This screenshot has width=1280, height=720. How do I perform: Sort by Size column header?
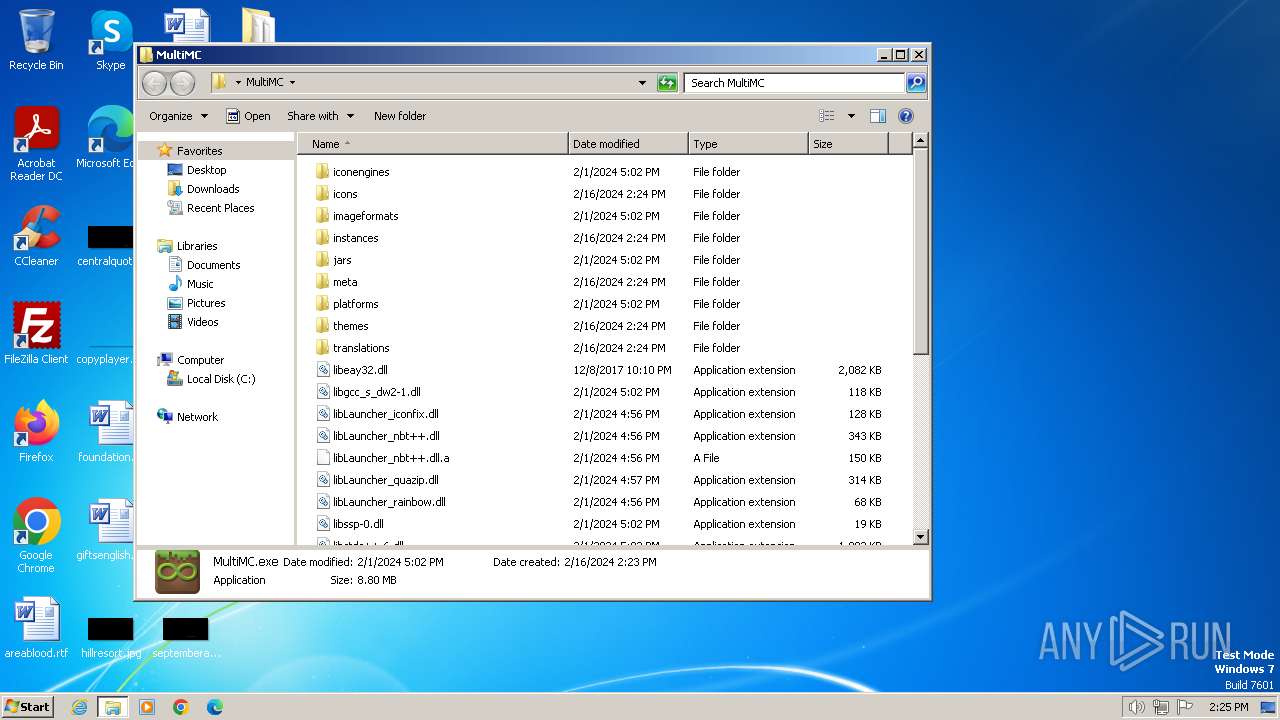[848, 144]
